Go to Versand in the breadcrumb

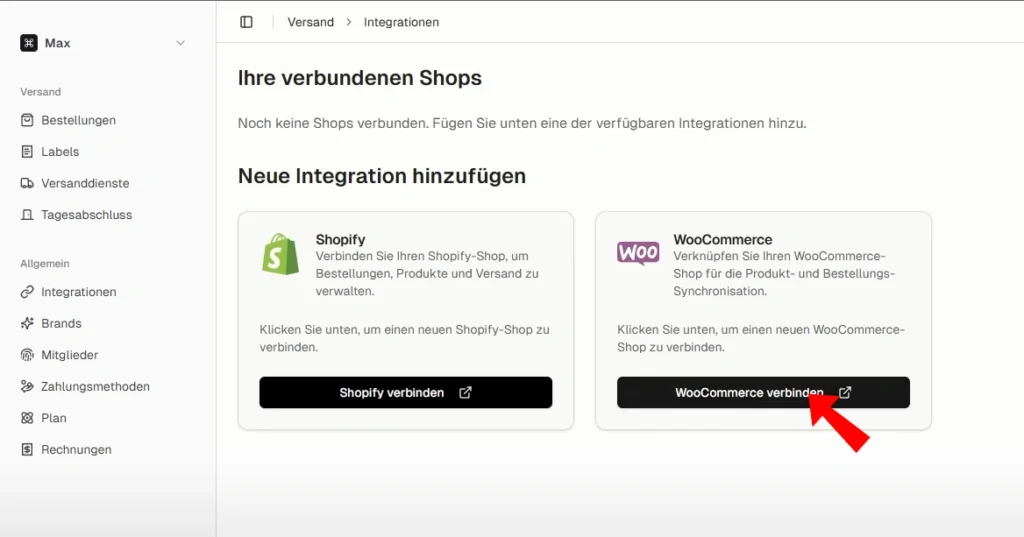311,22
